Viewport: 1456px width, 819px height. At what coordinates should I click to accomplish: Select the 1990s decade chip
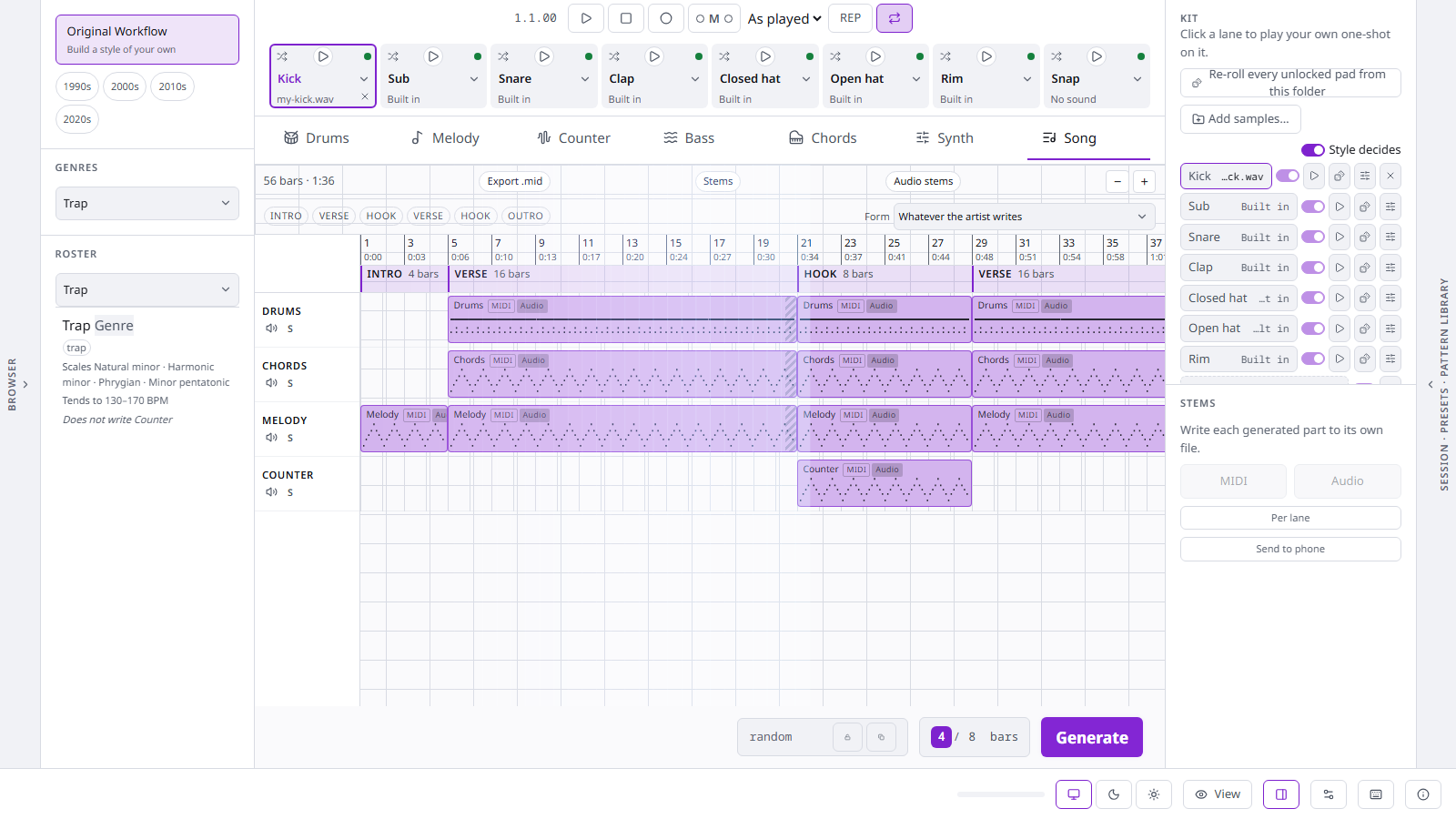[77, 86]
